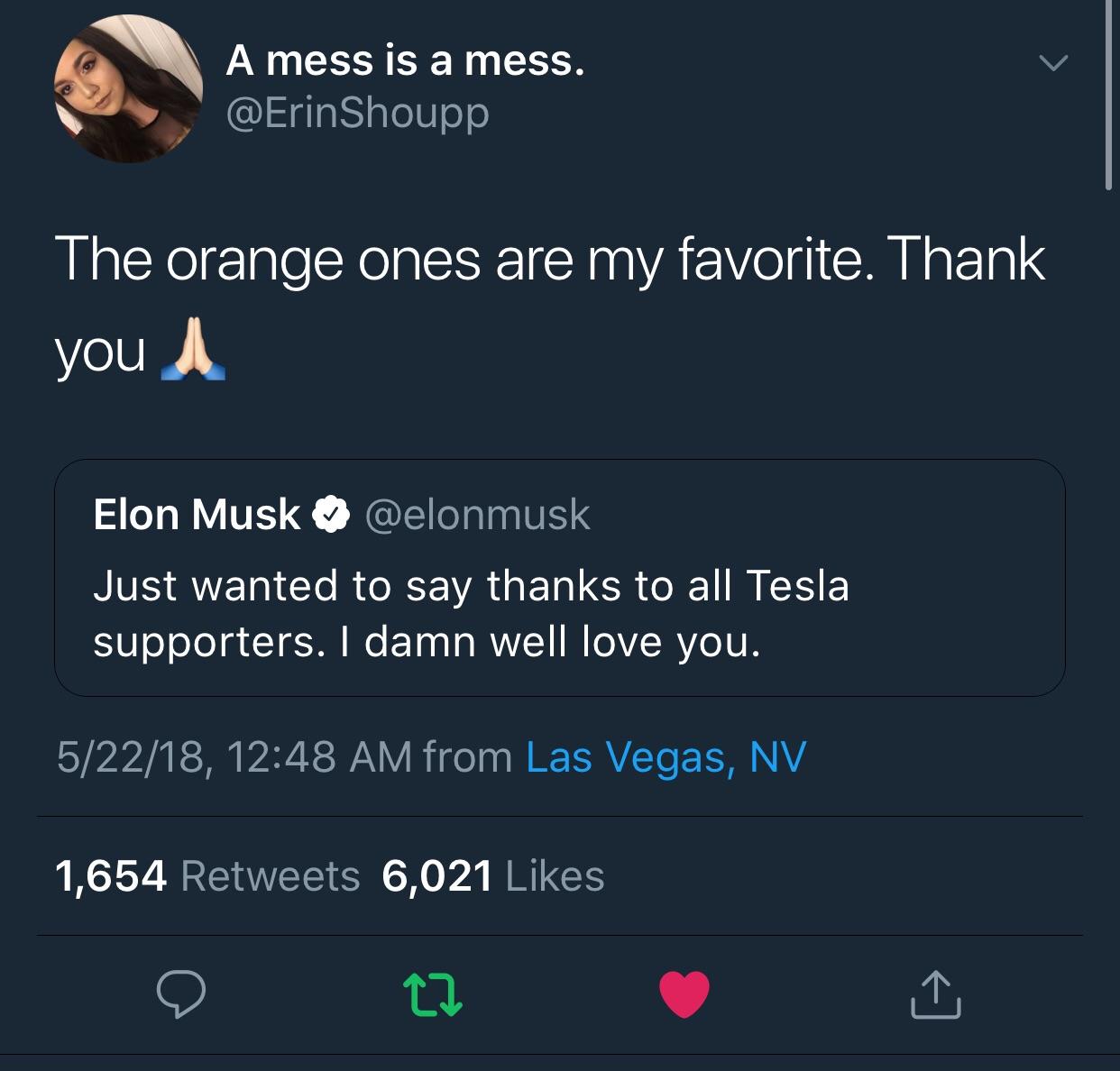The image size is (1120, 1071).
Task: Select the @elonmusk handle
Action: pyautogui.click(x=477, y=514)
